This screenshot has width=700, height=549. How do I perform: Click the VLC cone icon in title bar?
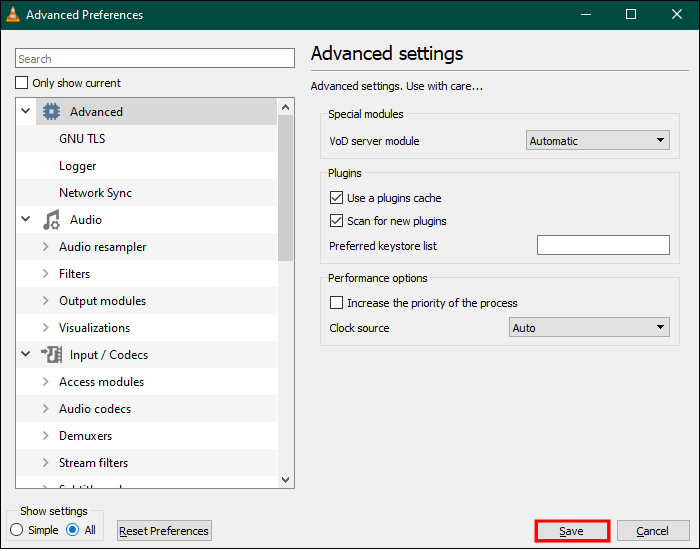(13, 15)
